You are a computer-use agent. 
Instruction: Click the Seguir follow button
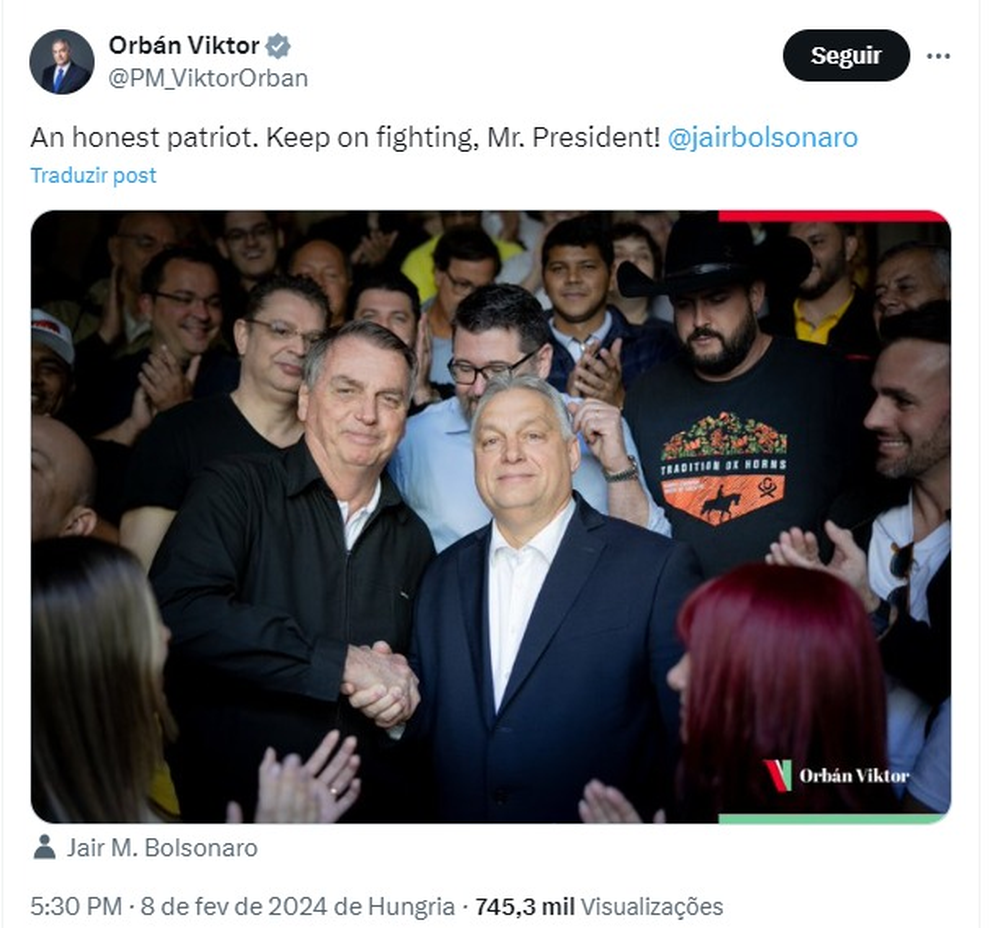[x=846, y=55]
